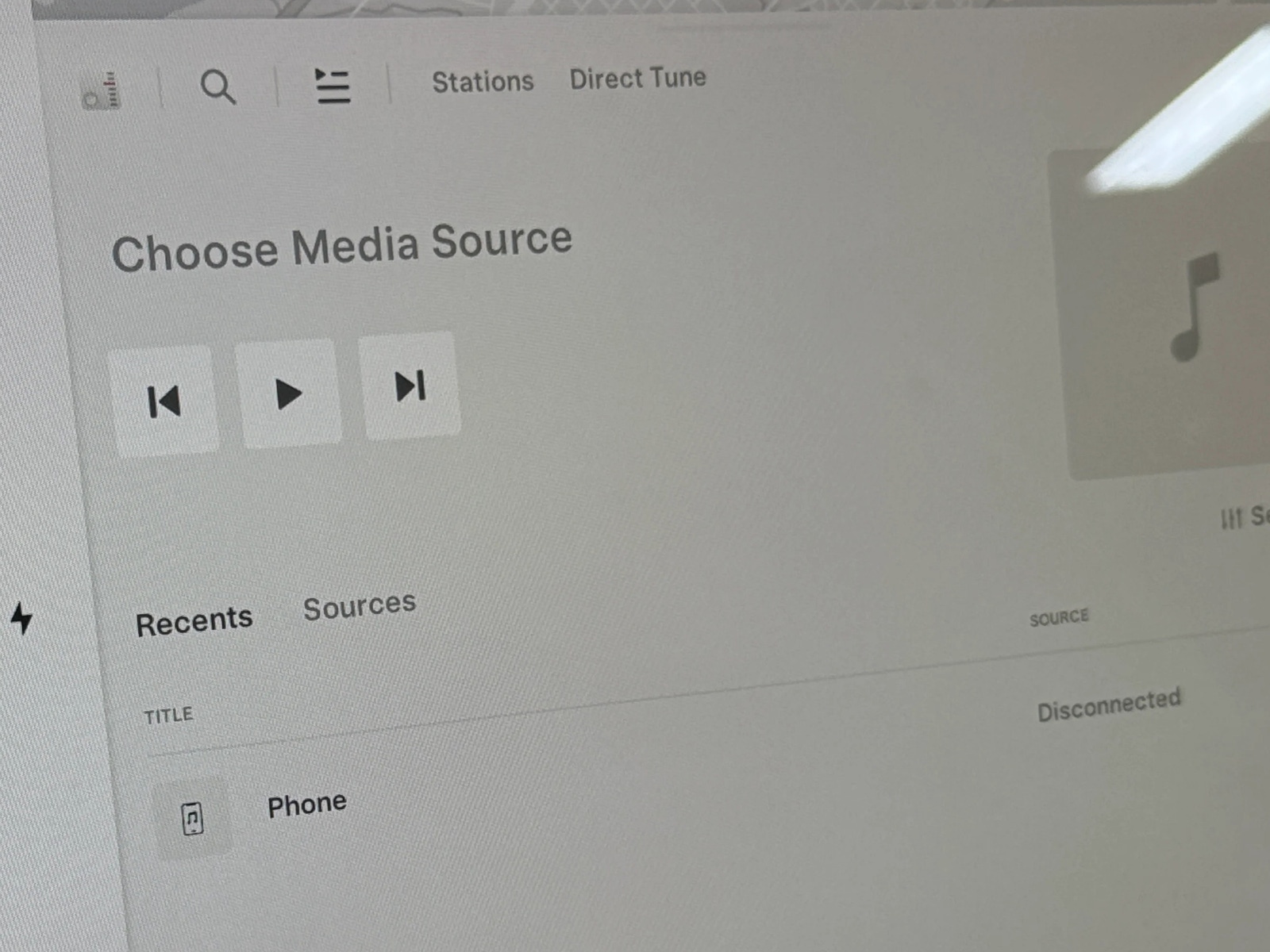Select the Recents tab

(x=194, y=621)
